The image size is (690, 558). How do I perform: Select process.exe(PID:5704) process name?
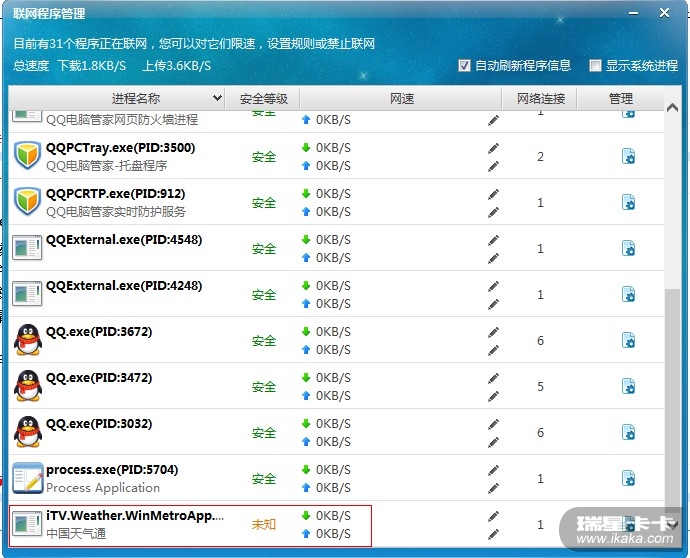click(112, 470)
